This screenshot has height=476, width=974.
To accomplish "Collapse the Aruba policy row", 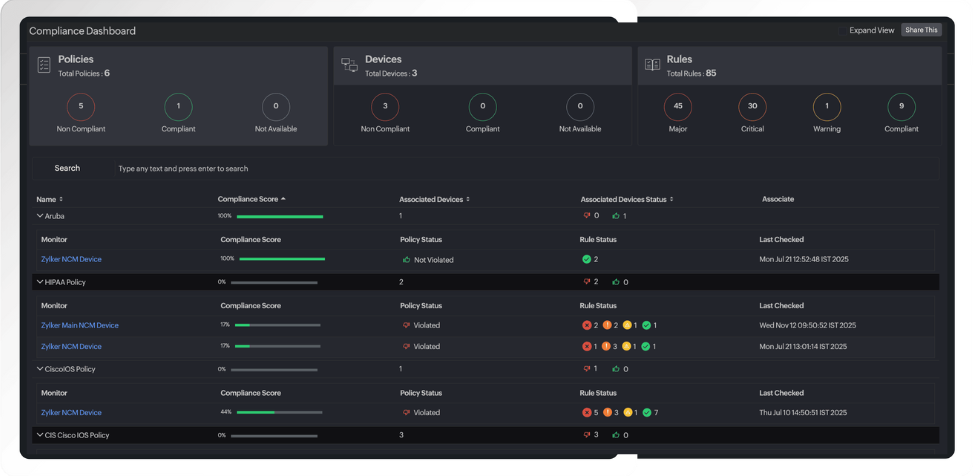I will coord(40,216).
